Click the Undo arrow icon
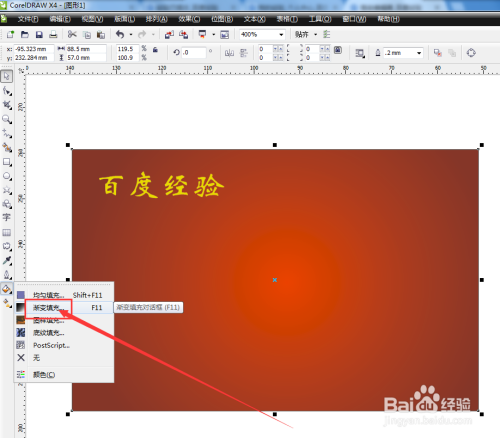Screen dimensions: 500x438 tap(120, 34)
